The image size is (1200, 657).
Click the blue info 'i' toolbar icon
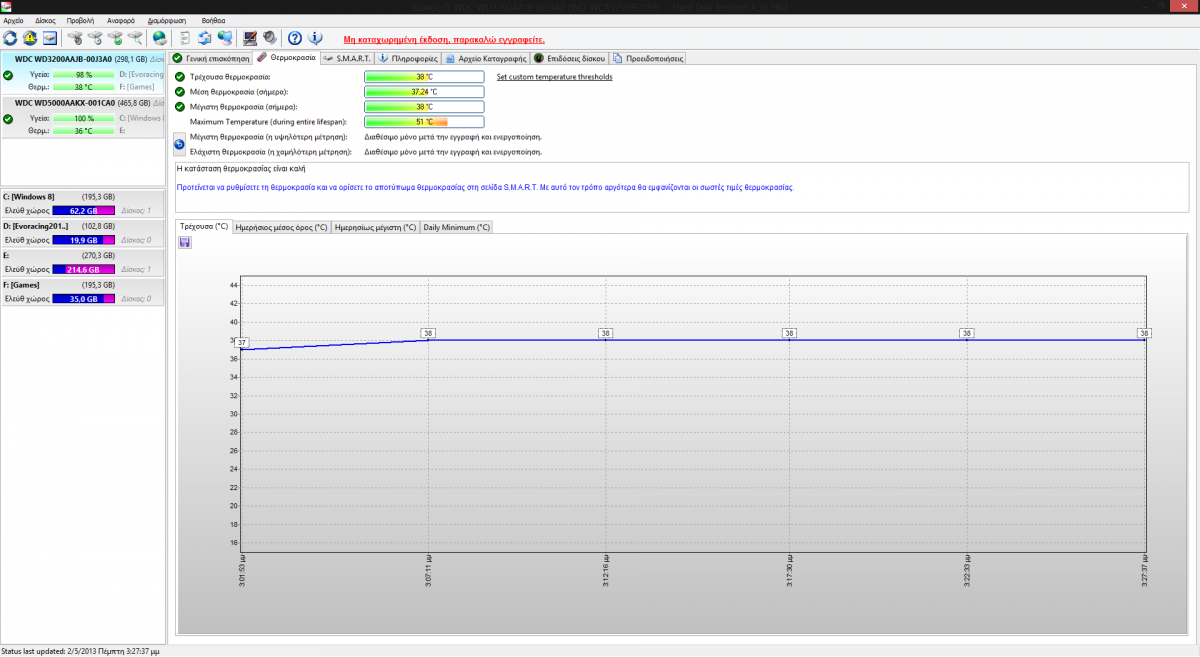(315, 38)
